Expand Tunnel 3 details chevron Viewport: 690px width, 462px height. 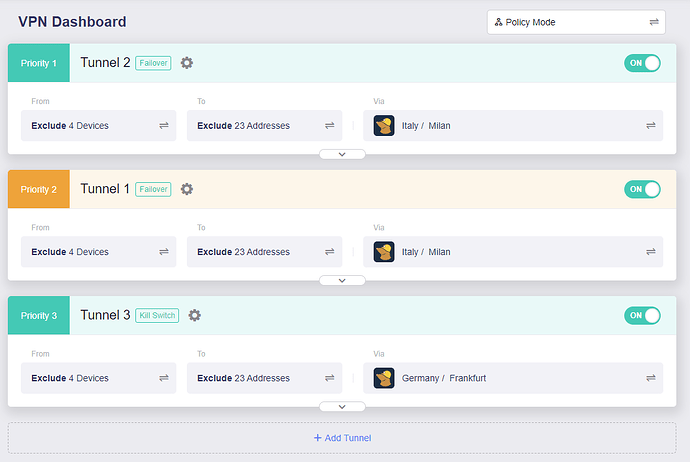click(x=342, y=406)
